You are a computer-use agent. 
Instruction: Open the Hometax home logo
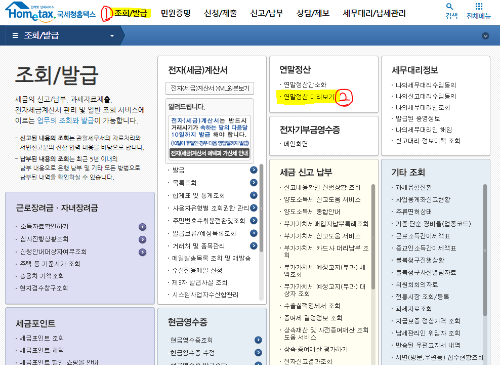[51, 12]
